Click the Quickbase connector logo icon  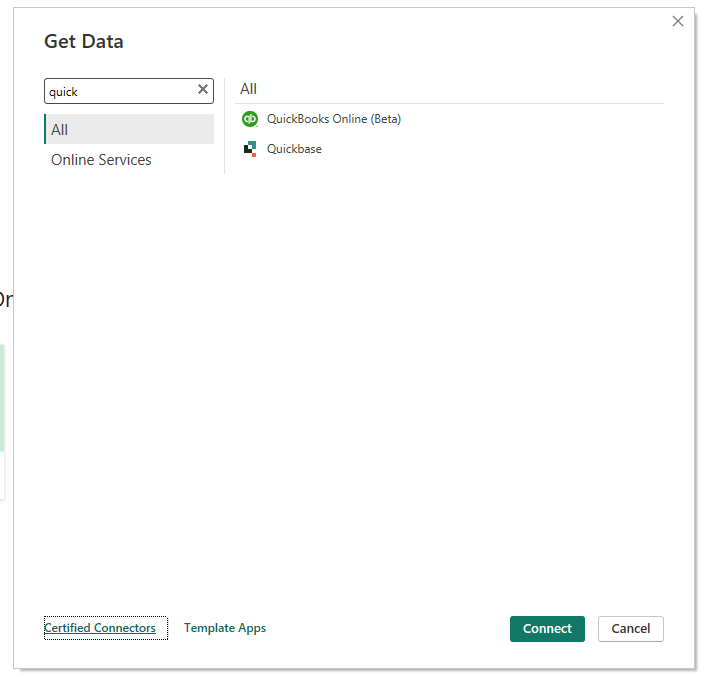pyautogui.click(x=250, y=149)
